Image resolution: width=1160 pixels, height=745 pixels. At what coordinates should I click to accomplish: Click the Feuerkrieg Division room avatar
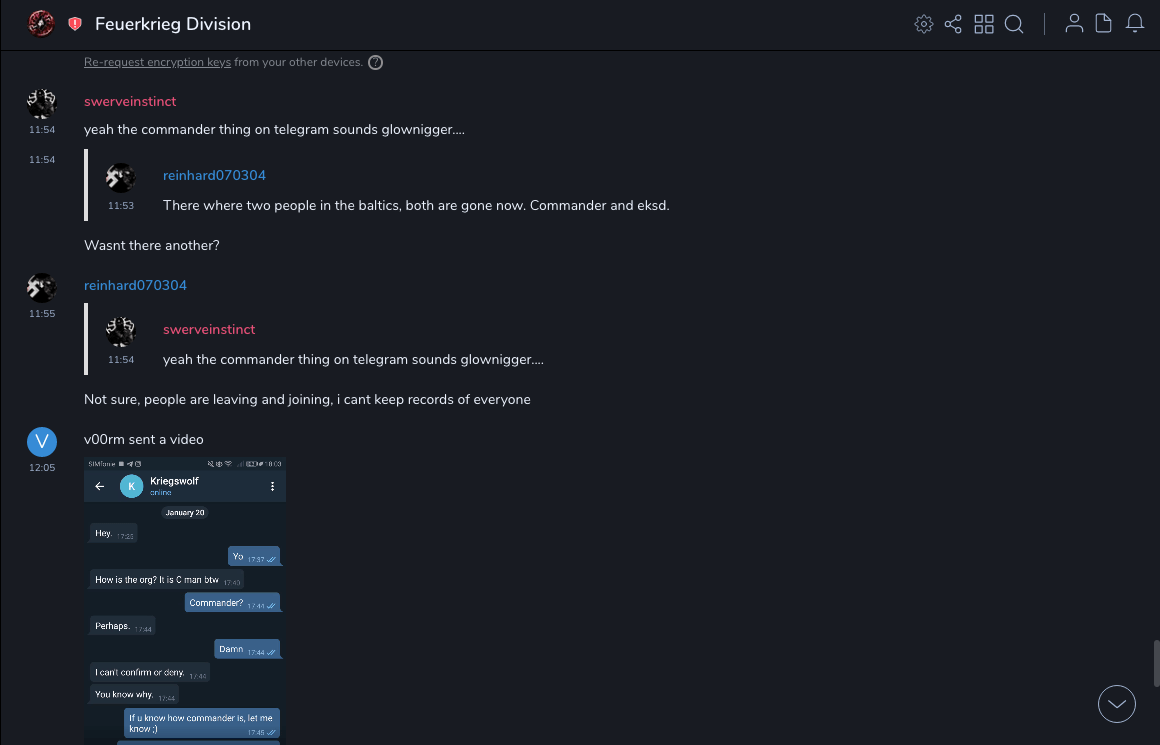41,24
